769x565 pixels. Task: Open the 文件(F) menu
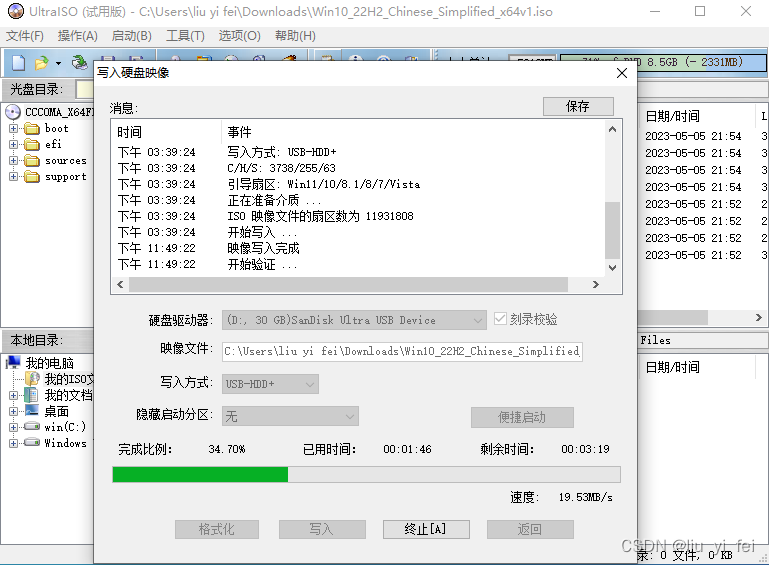[x=25, y=36]
